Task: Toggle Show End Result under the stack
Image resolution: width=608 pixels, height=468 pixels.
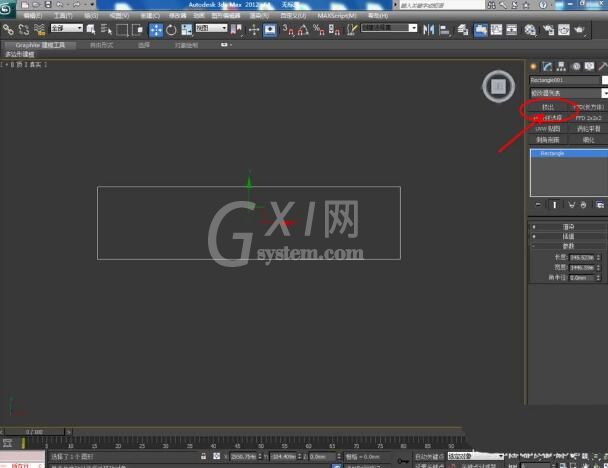Action: 554,205
